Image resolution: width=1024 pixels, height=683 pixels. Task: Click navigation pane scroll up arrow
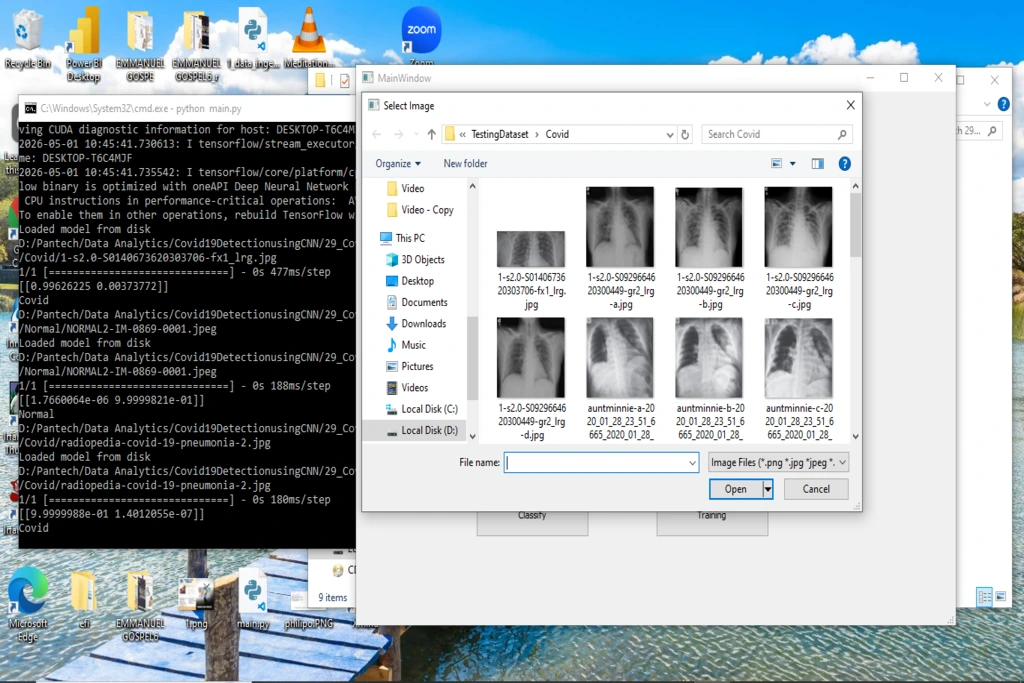(472, 187)
